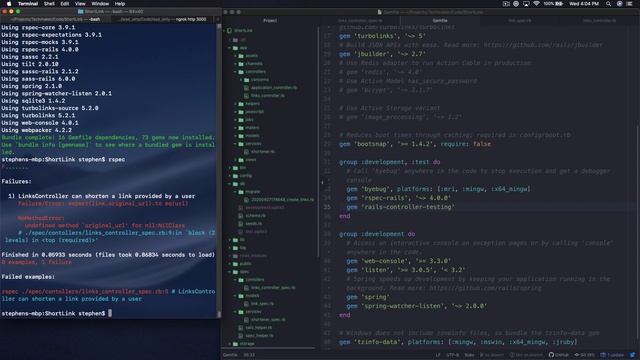Image resolution: width=640 pixels, height=360 pixels.
Task: Select the links_controller_spec.rb editor tab
Action: [x=360, y=20]
